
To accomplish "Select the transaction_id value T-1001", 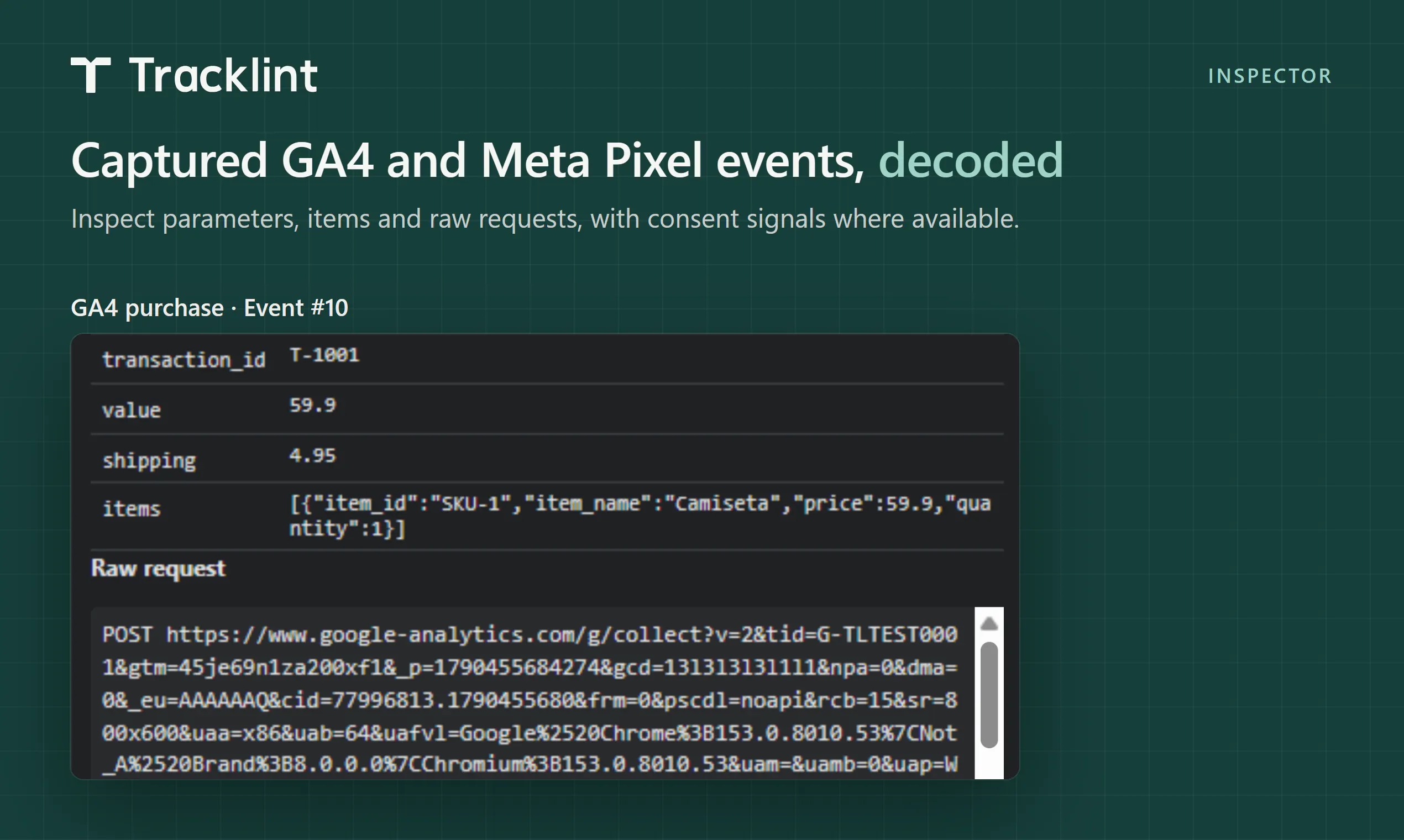I will 324,355.
